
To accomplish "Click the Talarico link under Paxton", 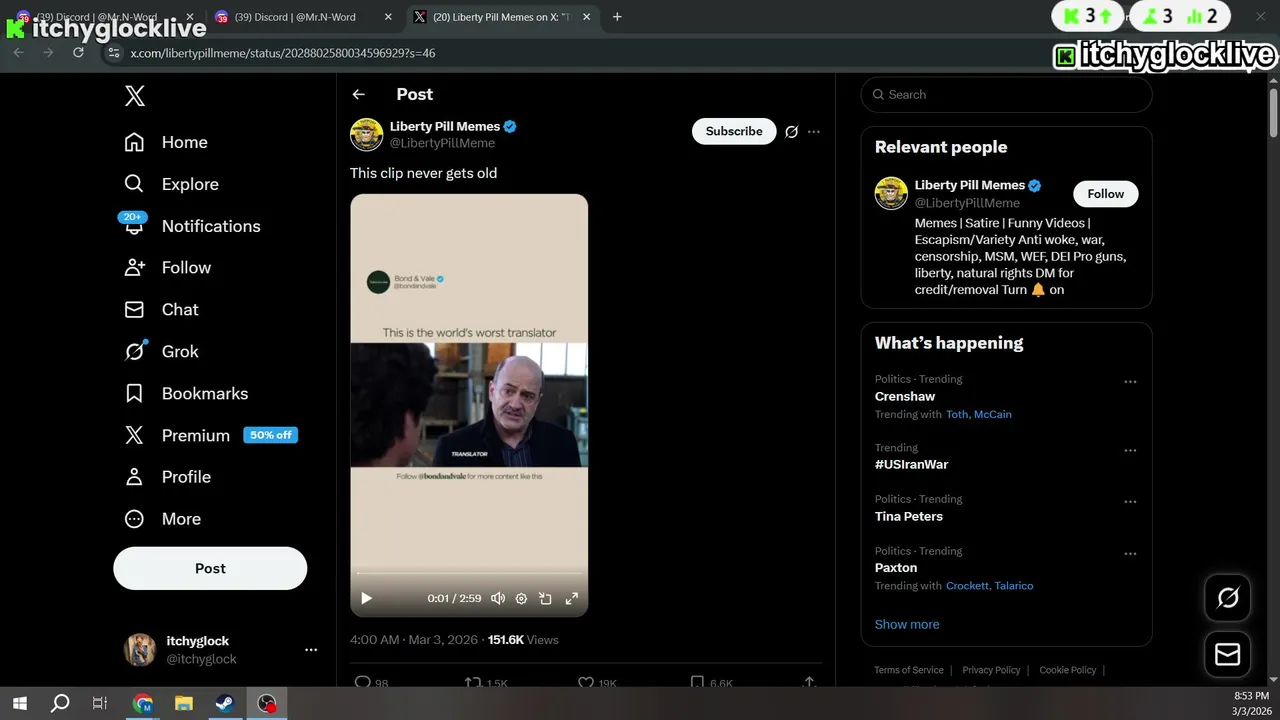I will pos(1013,586).
